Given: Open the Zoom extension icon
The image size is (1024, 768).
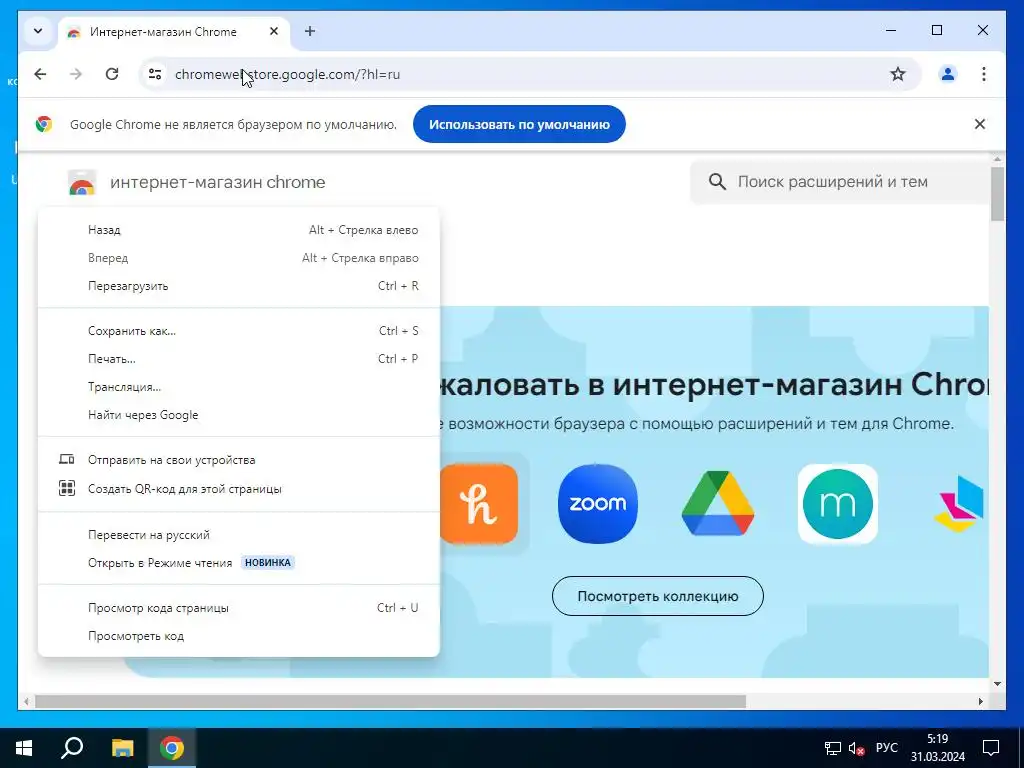Looking at the screenshot, I should pos(598,504).
